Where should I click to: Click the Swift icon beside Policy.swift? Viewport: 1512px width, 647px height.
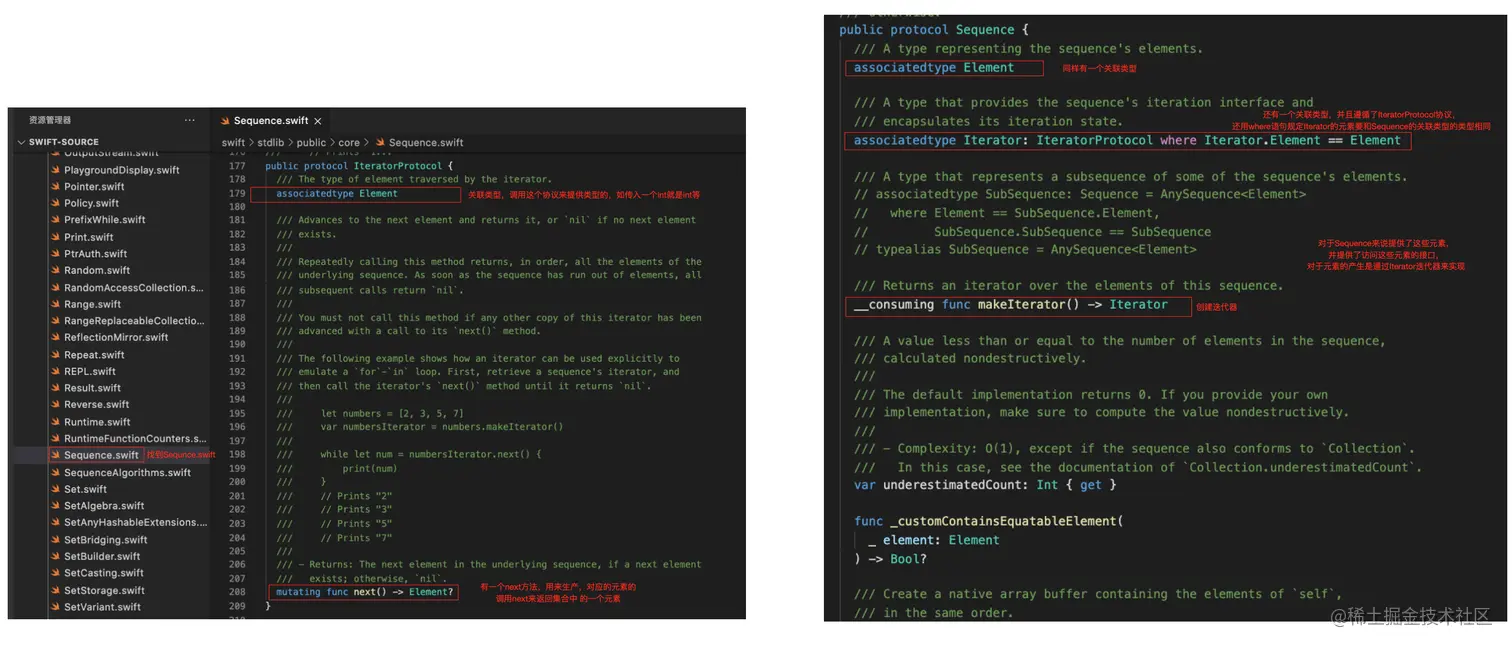pyautogui.click(x=56, y=203)
